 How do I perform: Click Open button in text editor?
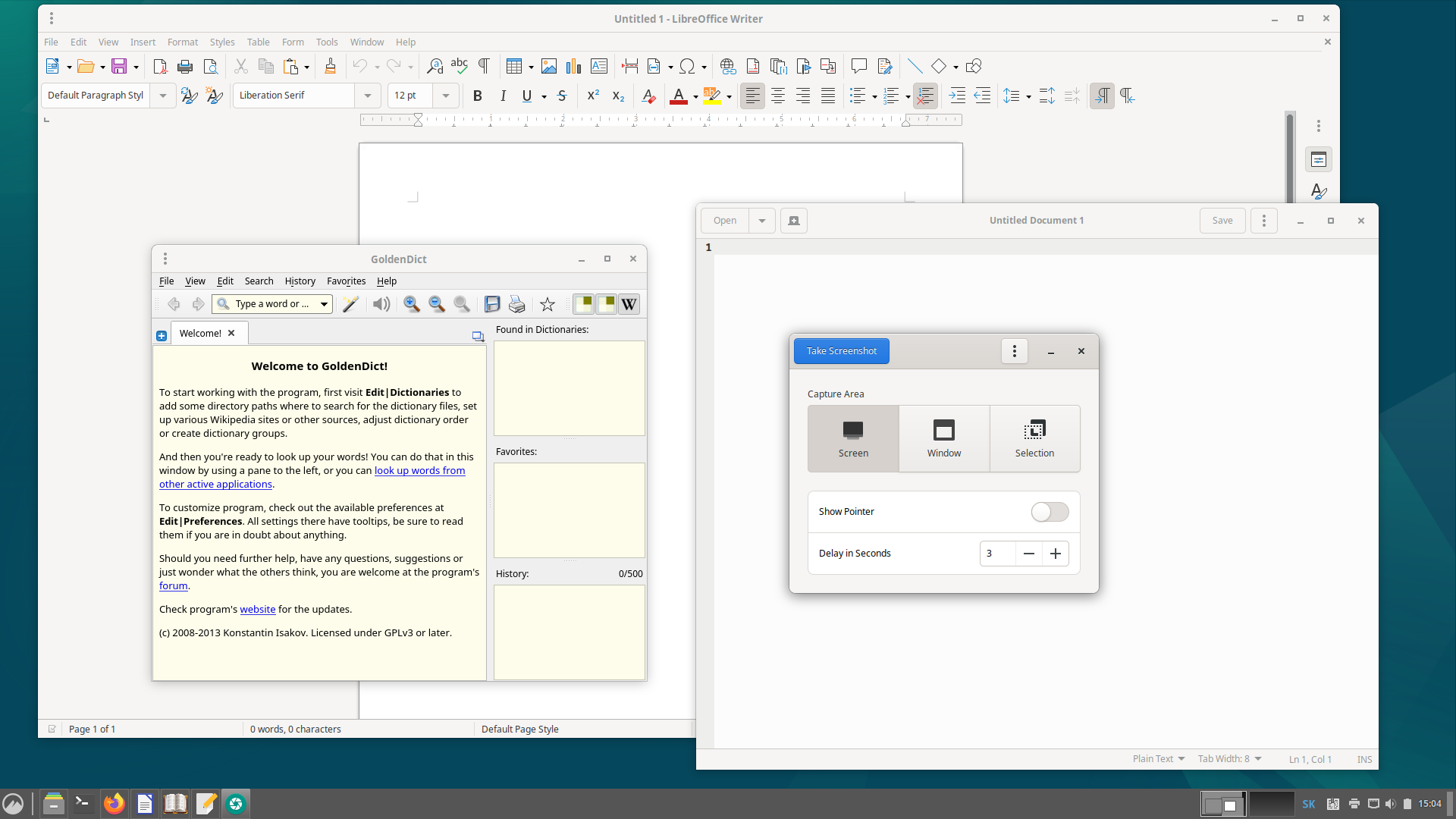[725, 221]
